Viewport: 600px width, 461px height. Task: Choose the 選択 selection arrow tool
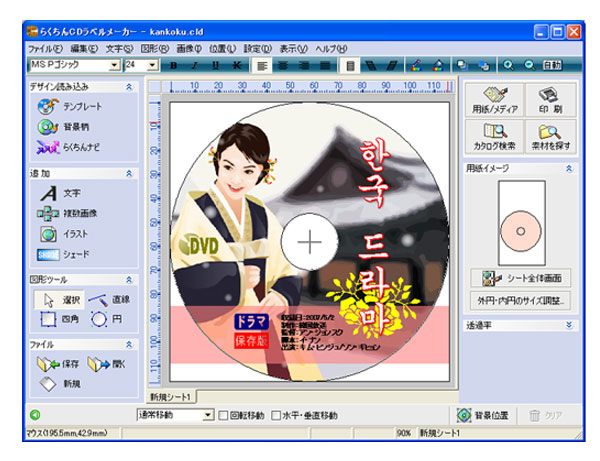click(x=59, y=300)
